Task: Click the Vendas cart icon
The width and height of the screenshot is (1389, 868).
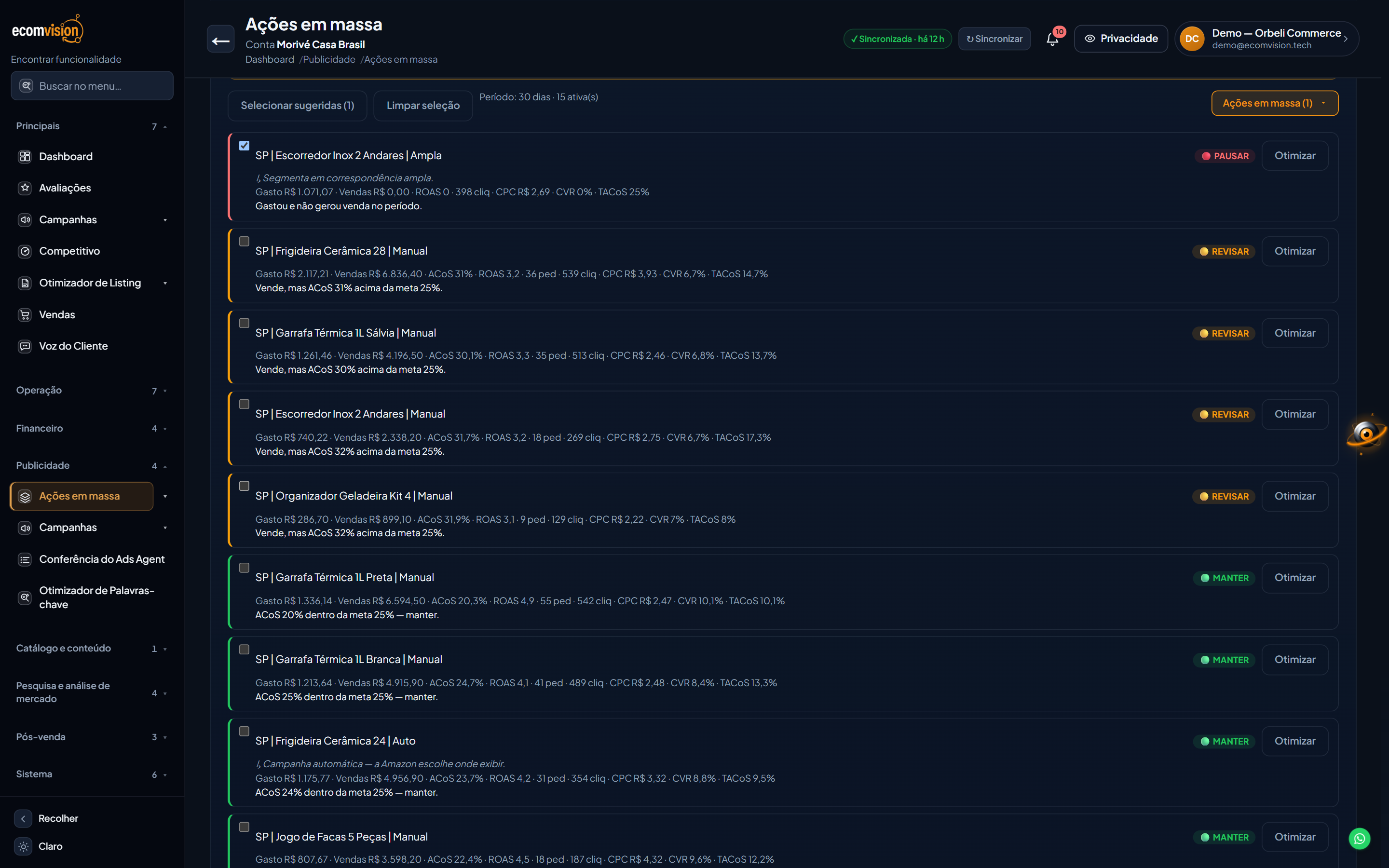Action: pos(25,314)
